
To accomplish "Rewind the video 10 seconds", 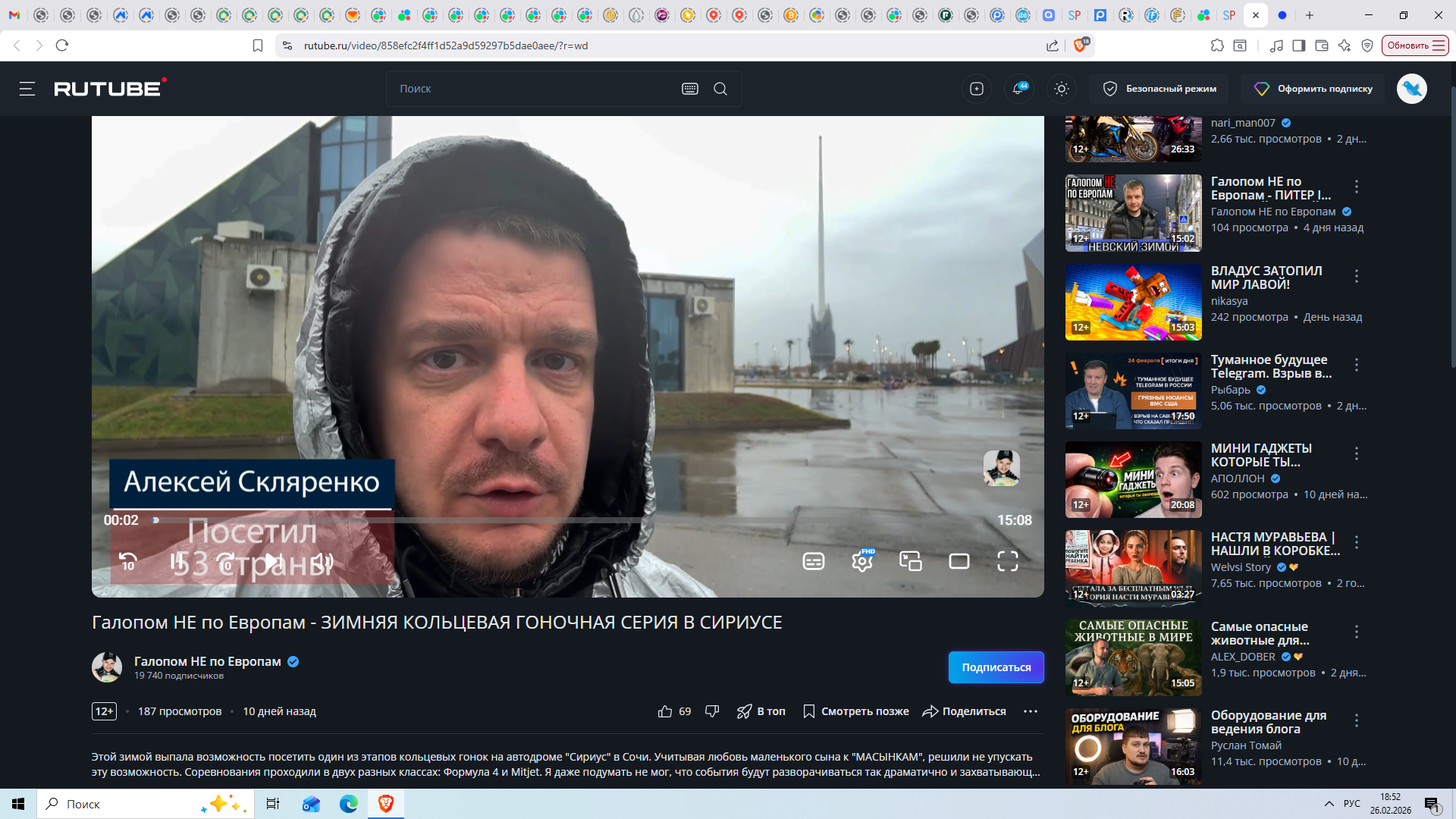I will click(x=128, y=561).
